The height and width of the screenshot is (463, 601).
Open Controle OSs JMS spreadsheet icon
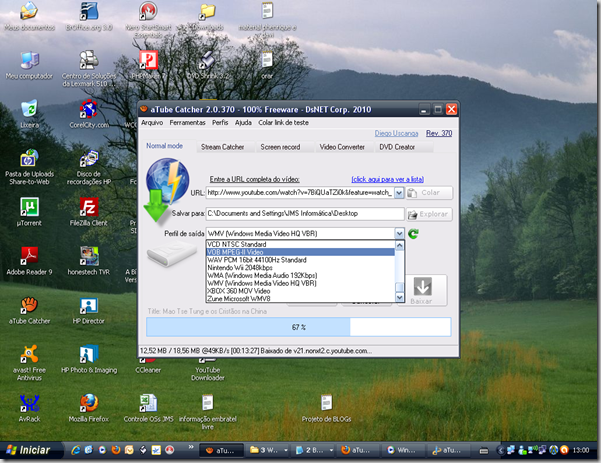pyautogui.click(x=148, y=408)
